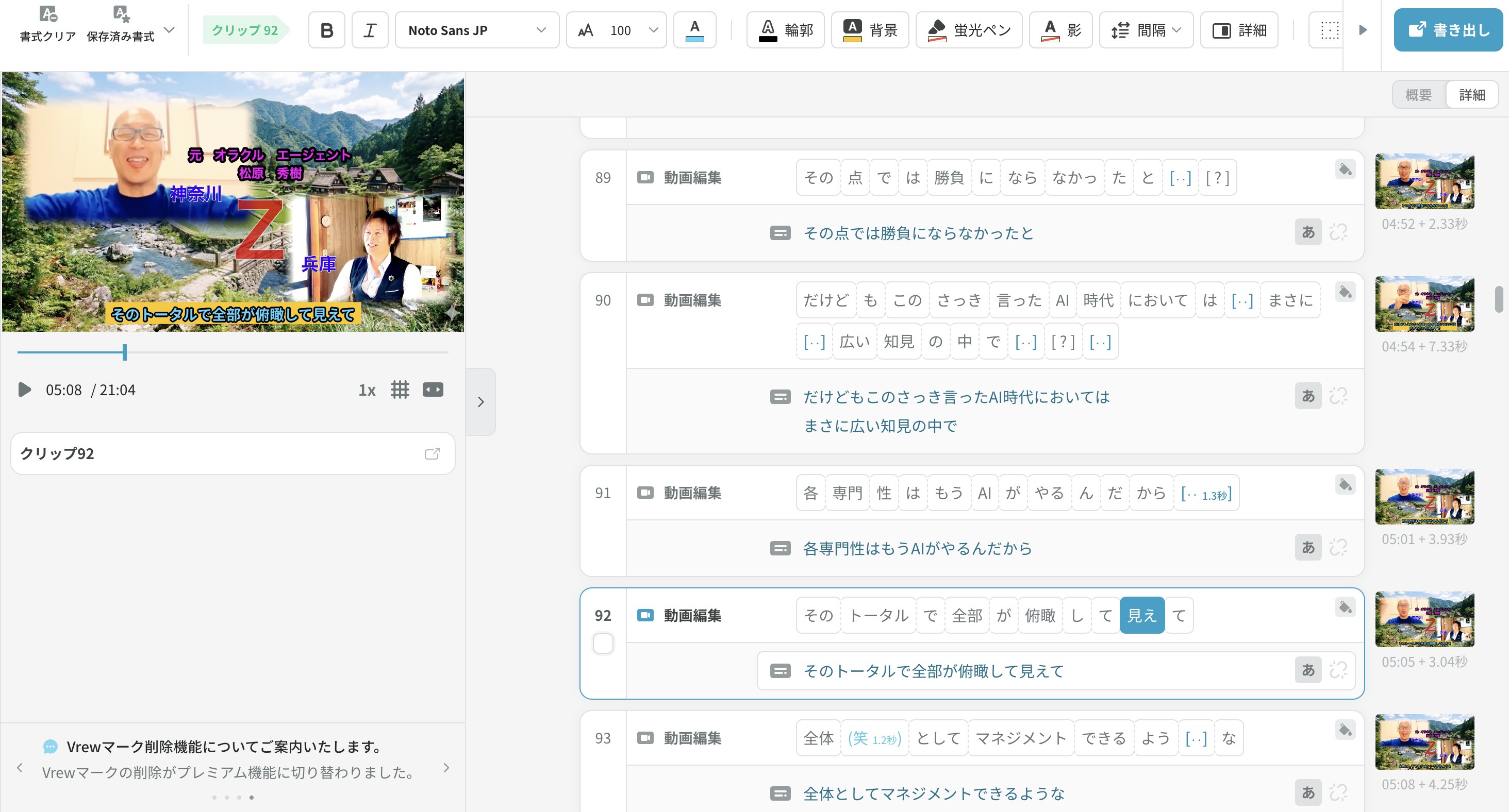Open thumbnail for clip at 04:52
This screenshot has height=812, width=1509.
click(x=1424, y=181)
